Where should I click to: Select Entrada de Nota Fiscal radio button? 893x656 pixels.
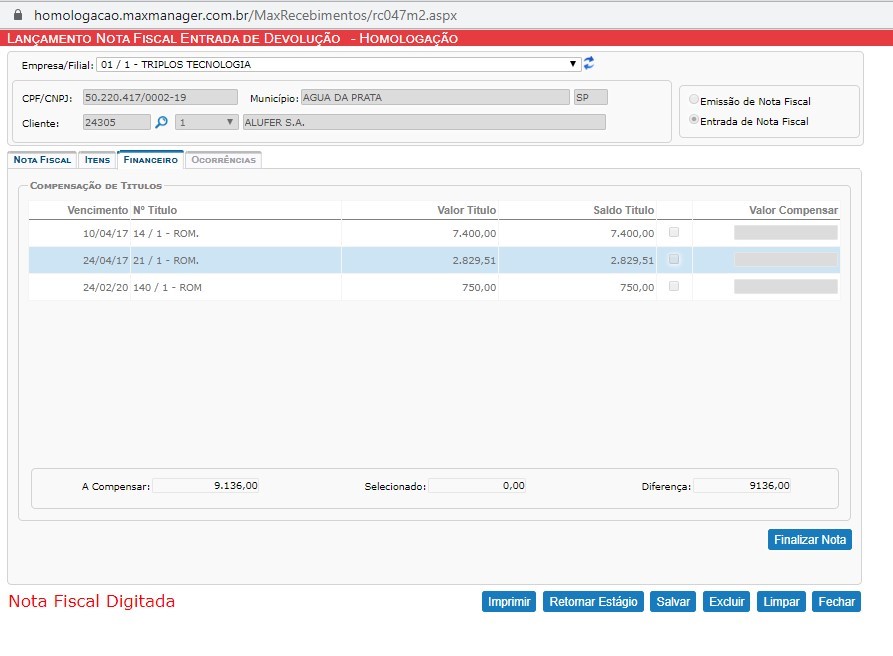pyautogui.click(x=694, y=120)
